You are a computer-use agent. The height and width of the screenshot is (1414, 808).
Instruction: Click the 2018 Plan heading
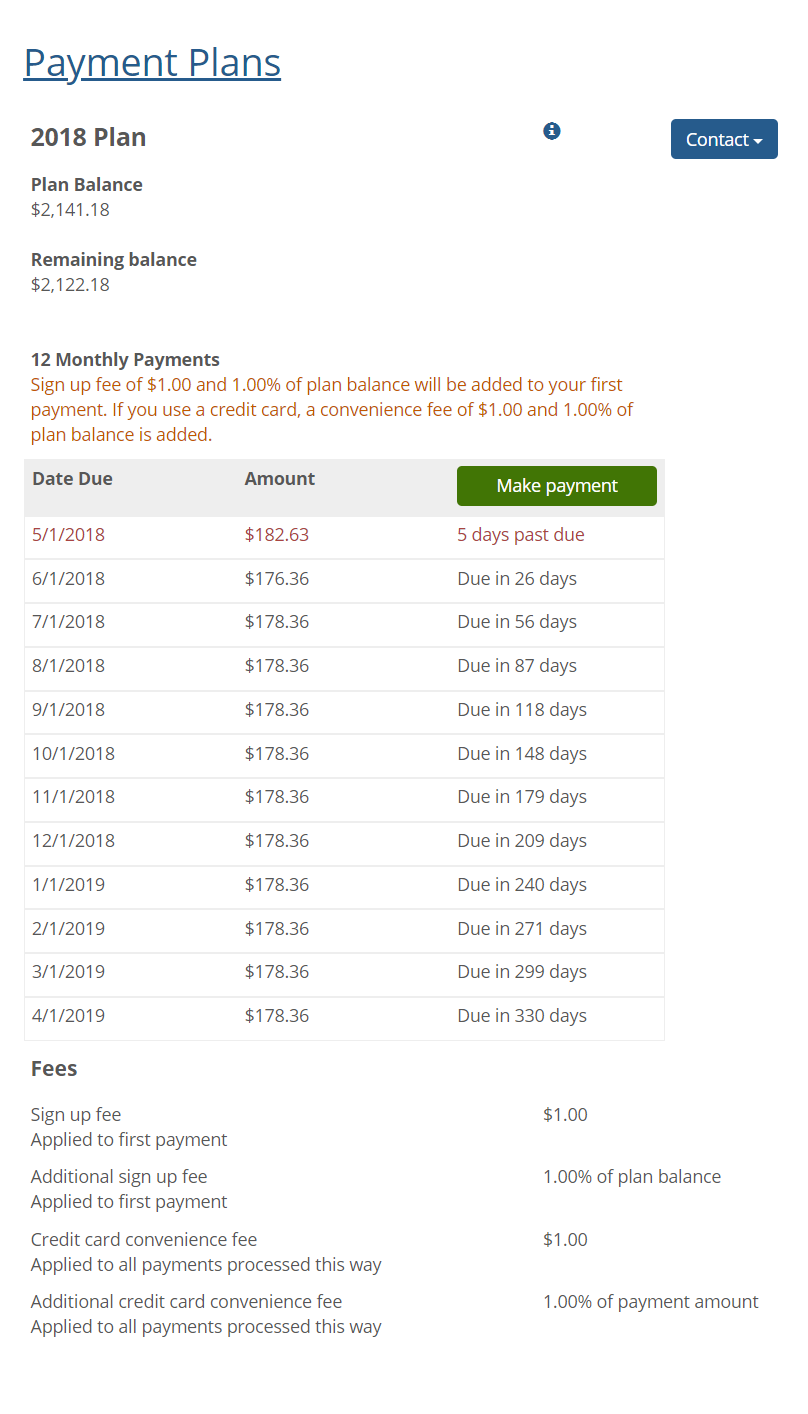(89, 137)
